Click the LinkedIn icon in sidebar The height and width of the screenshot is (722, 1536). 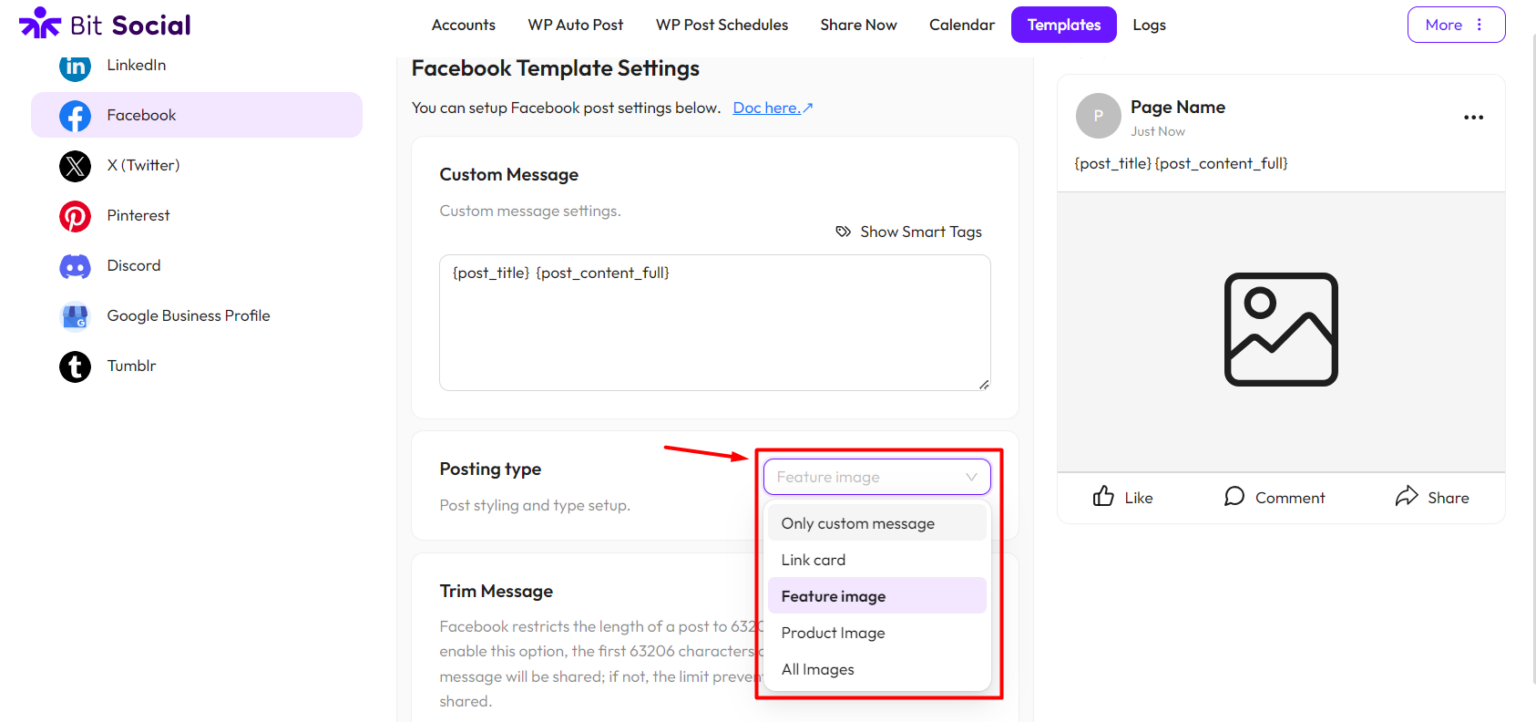[x=75, y=66]
